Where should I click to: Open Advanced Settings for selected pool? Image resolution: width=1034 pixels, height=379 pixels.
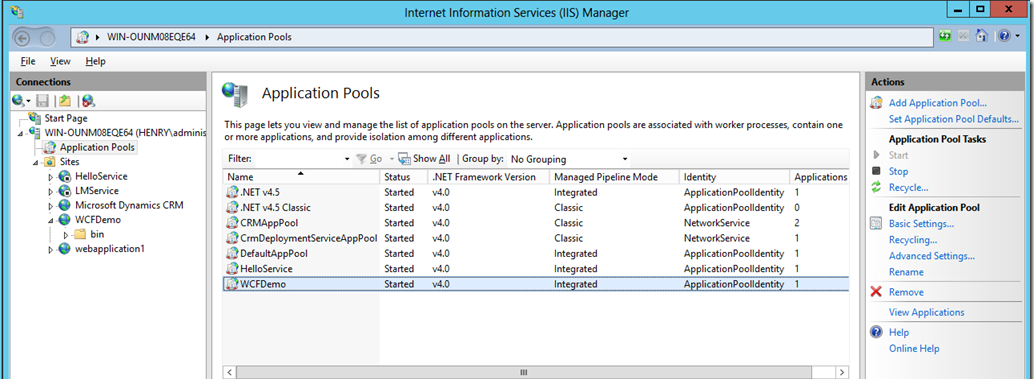pos(932,256)
